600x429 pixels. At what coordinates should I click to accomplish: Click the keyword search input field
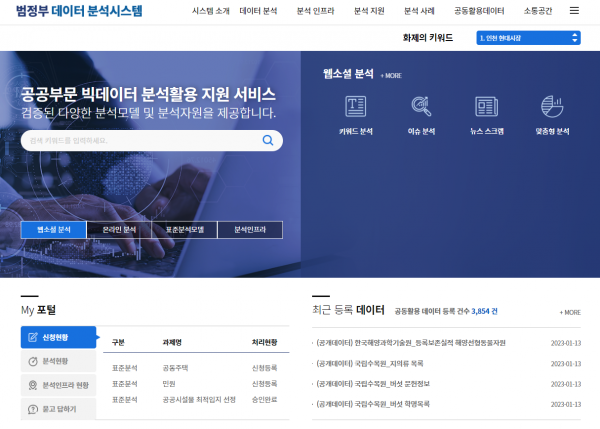[x=140, y=141]
